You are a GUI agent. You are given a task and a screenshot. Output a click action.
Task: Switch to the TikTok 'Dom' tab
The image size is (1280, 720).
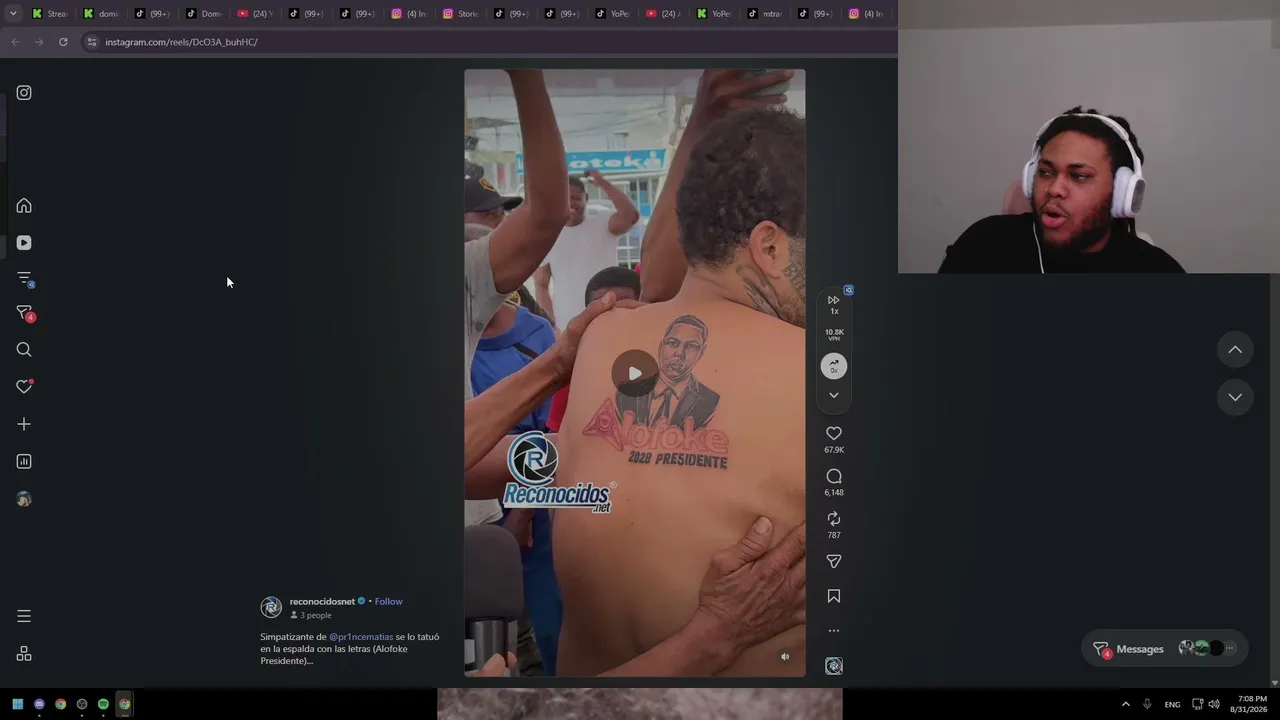[x=203, y=14]
